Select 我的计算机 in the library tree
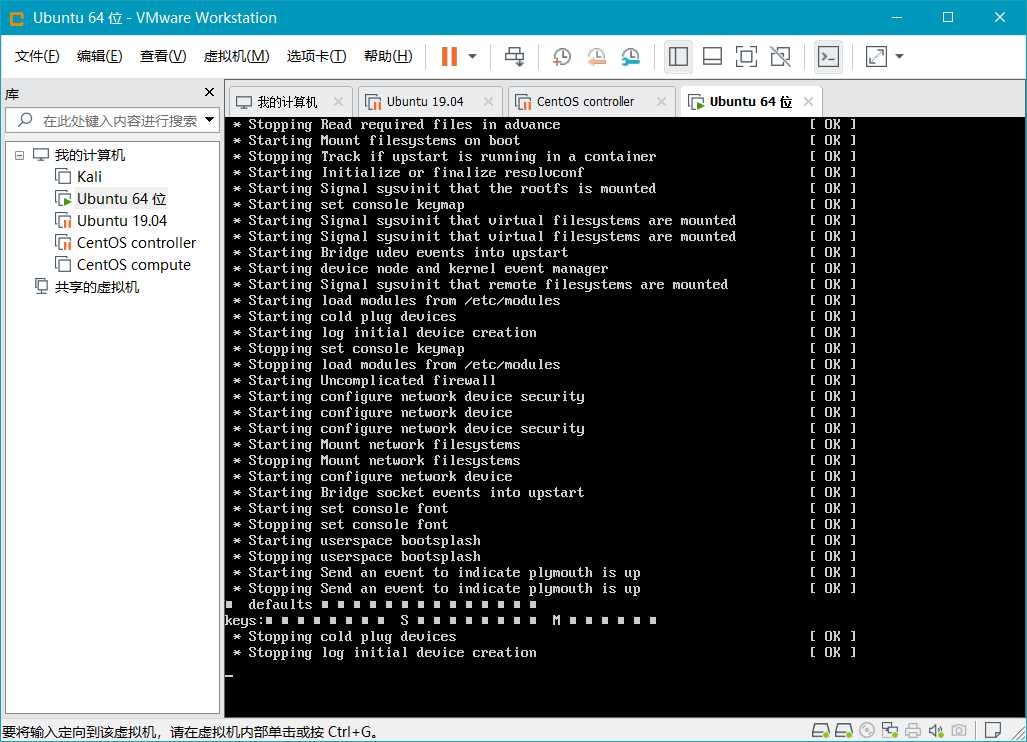Image resolution: width=1027 pixels, height=742 pixels. 89,155
